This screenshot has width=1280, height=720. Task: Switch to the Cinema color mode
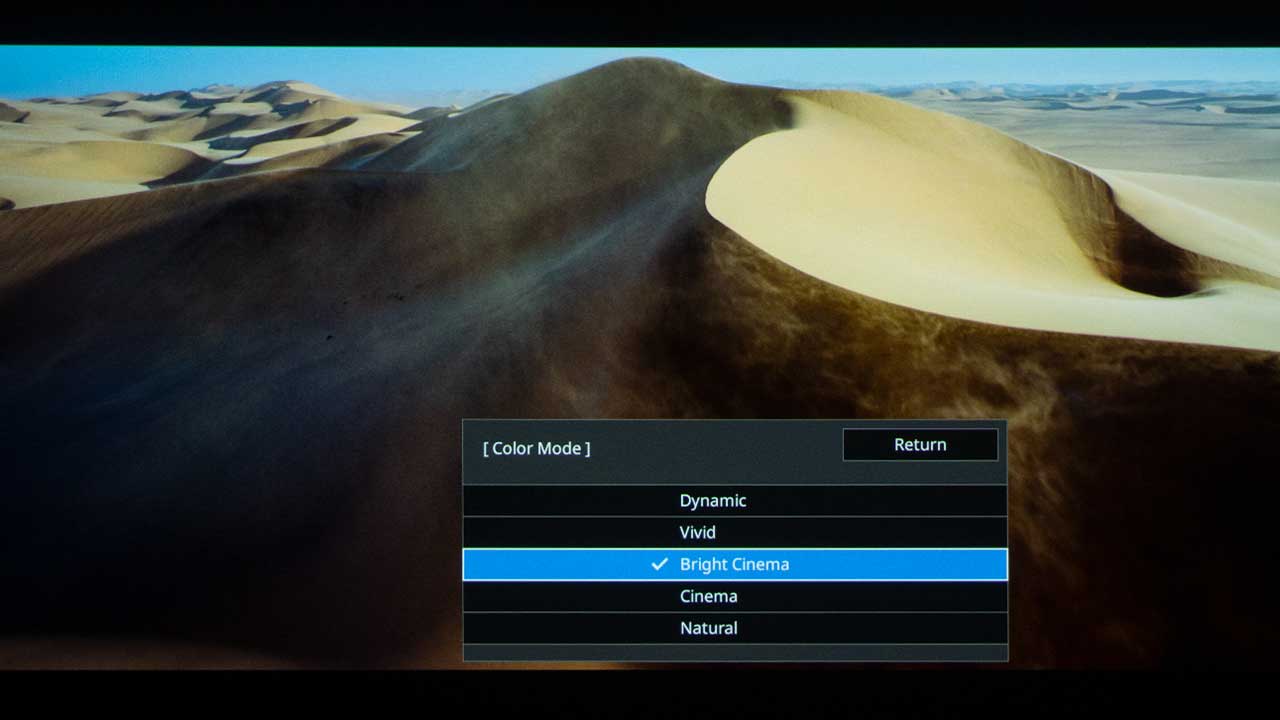click(708, 597)
